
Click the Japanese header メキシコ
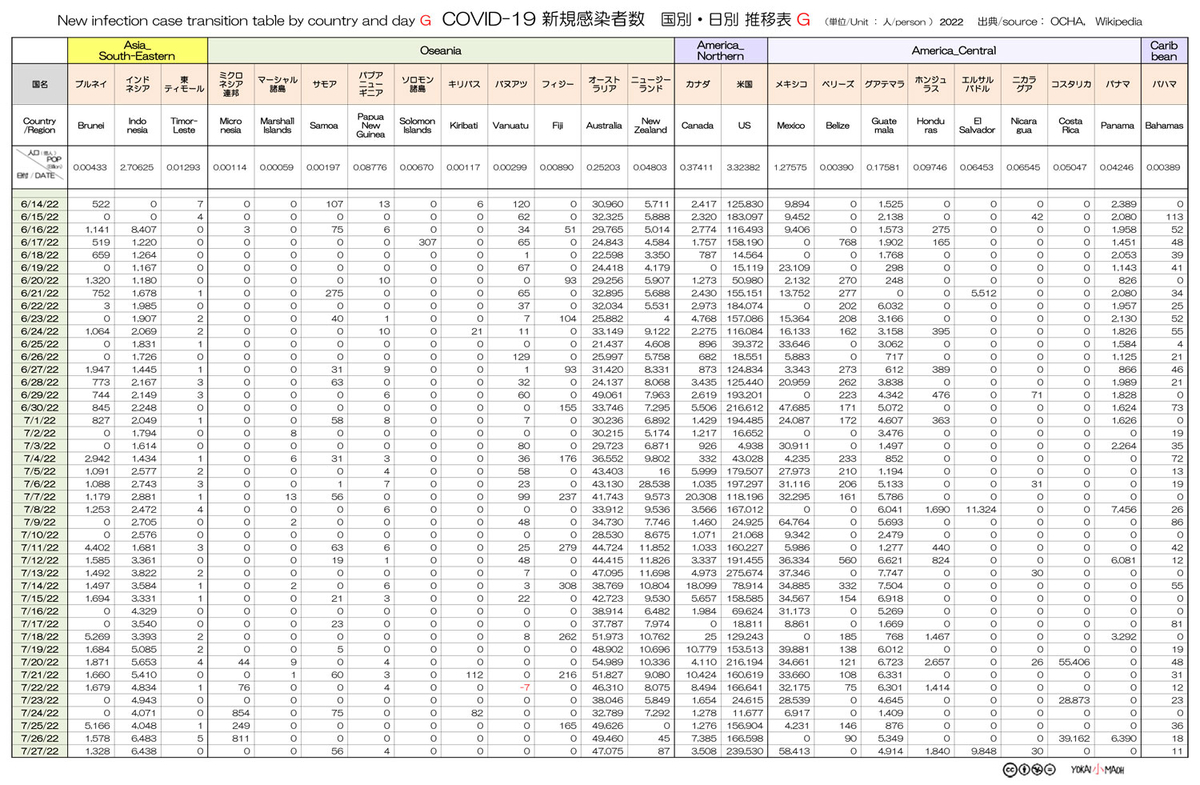(x=791, y=86)
